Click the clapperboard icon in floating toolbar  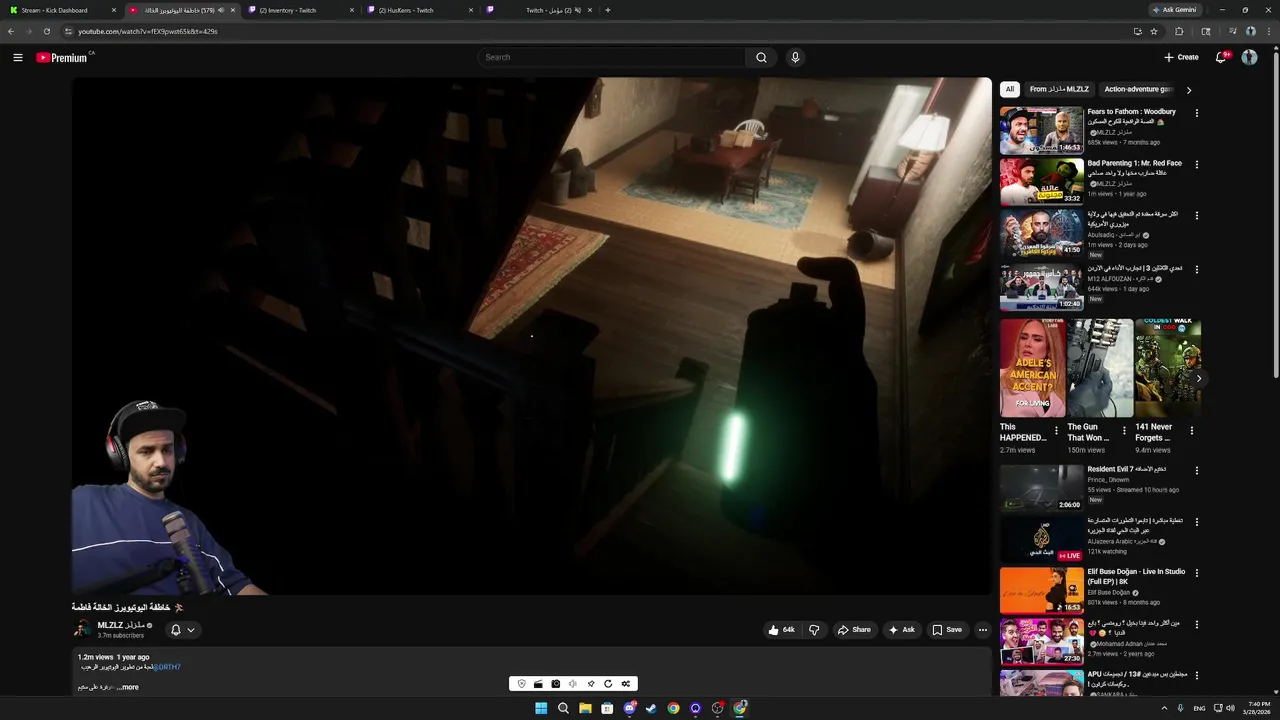pos(538,684)
